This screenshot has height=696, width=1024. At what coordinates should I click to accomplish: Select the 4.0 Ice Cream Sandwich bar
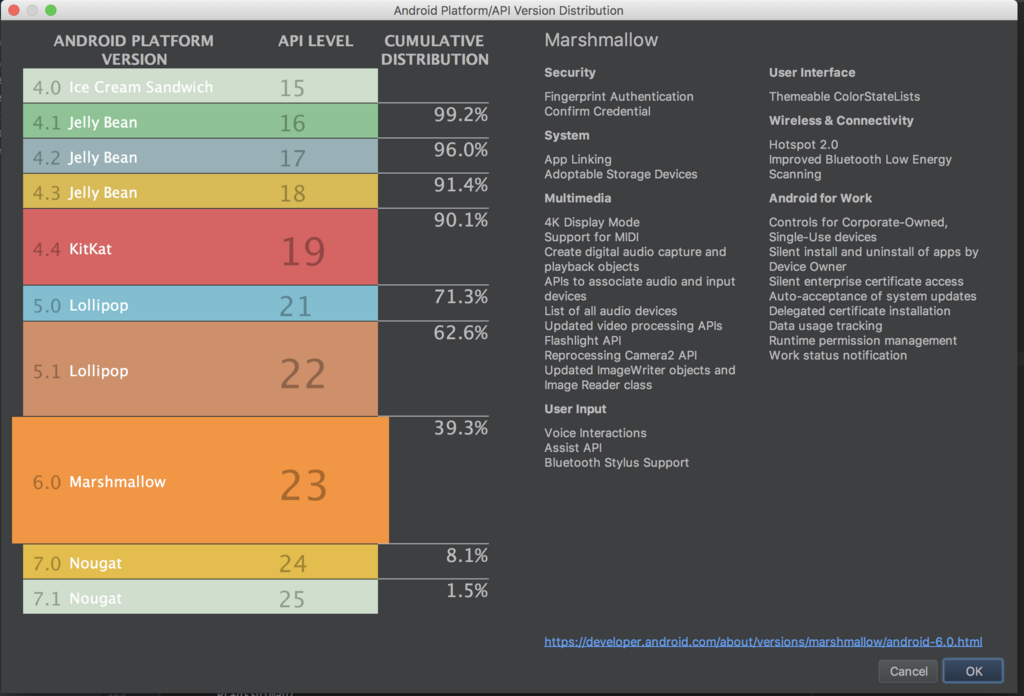click(200, 86)
